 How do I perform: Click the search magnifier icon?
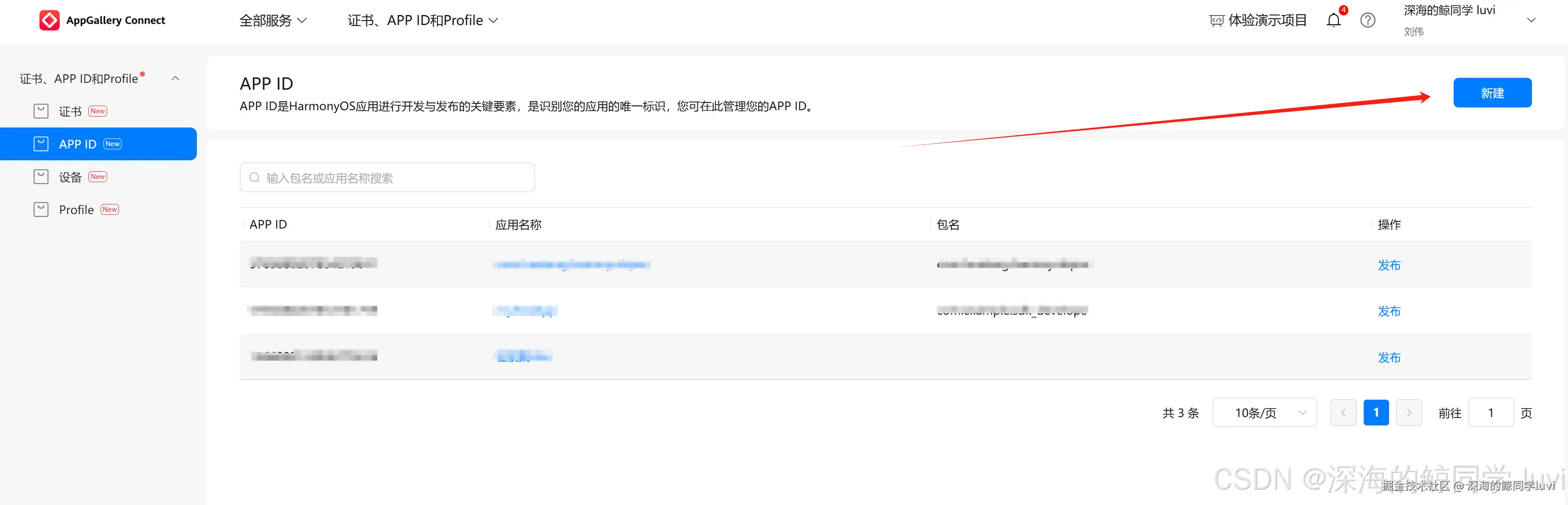pos(254,178)
